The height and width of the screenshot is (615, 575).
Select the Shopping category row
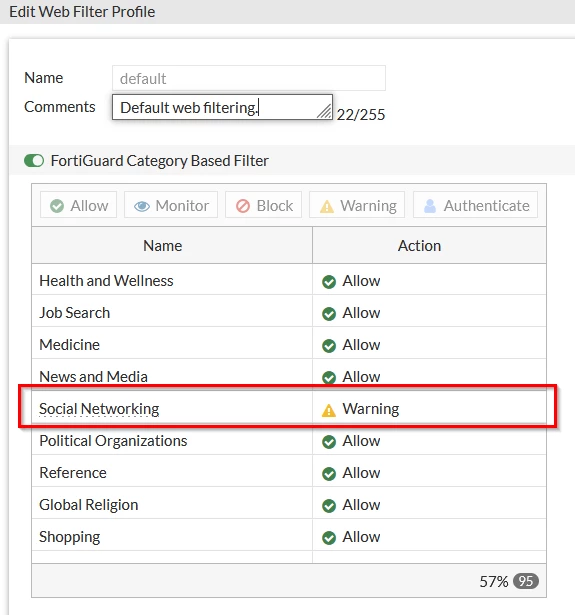pyautogui.click(x=289, y=537)
